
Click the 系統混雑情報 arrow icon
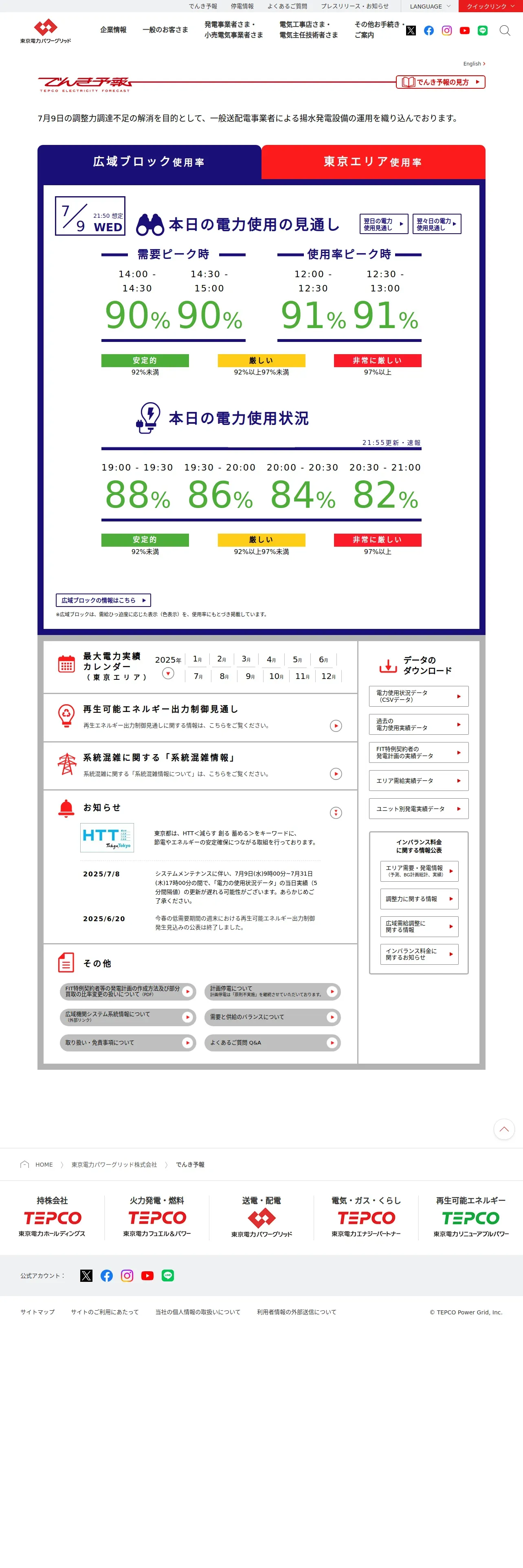(336, 774)
